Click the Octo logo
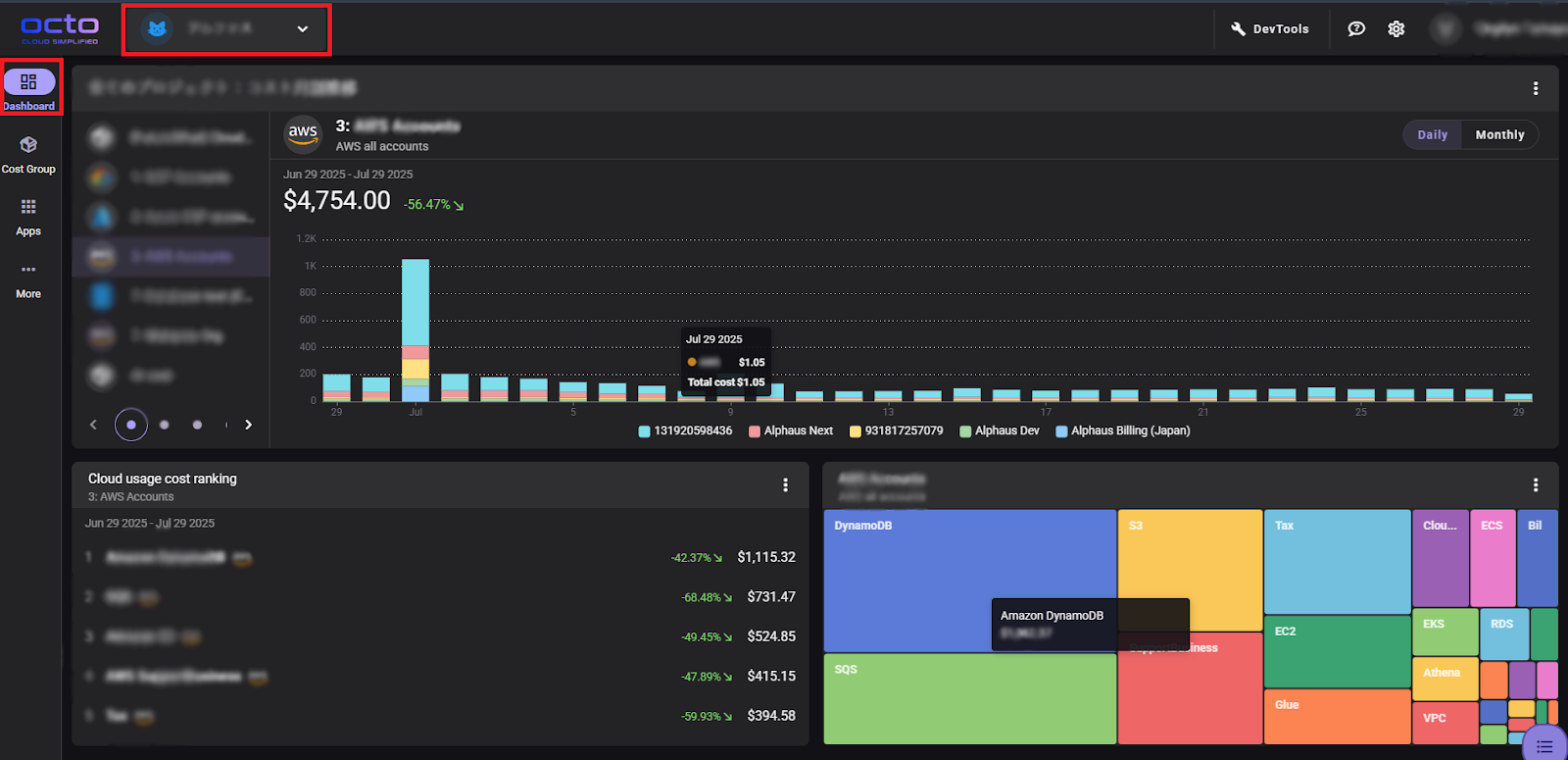The width and height of the screenshot is (1568, 760). click(60, 28)
